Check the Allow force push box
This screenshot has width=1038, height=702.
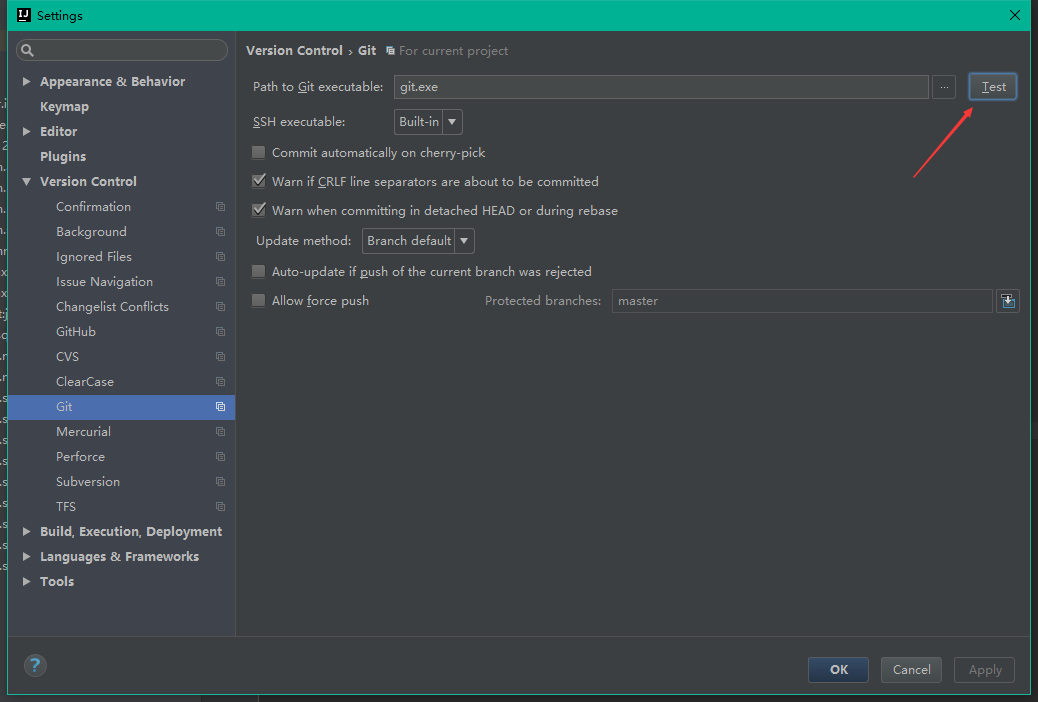(259, 301)
